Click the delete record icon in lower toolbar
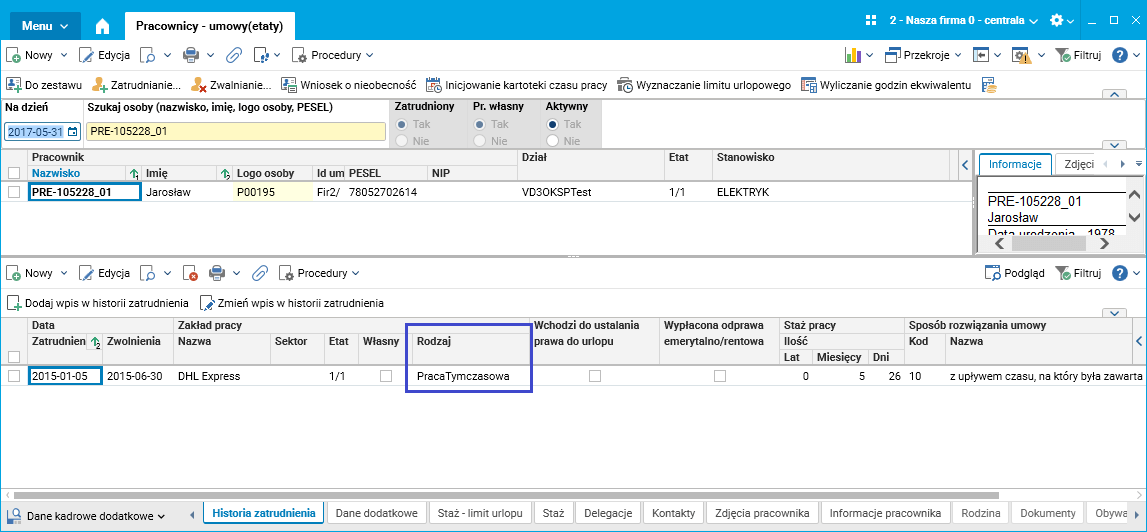The width and height of the screenshot is (1147, 532). click(191, 273)
